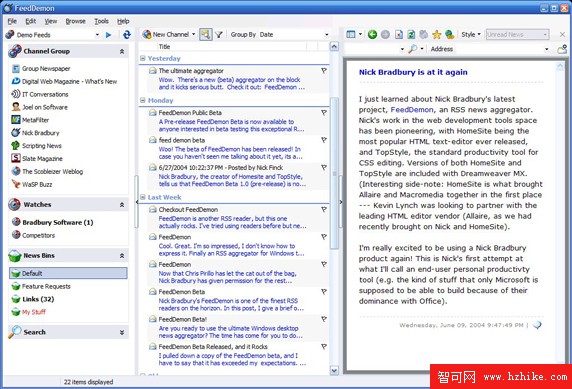
Task: Open the New Channel dropdown arrow
Action: pyautogui.click(x=194, y=35)
